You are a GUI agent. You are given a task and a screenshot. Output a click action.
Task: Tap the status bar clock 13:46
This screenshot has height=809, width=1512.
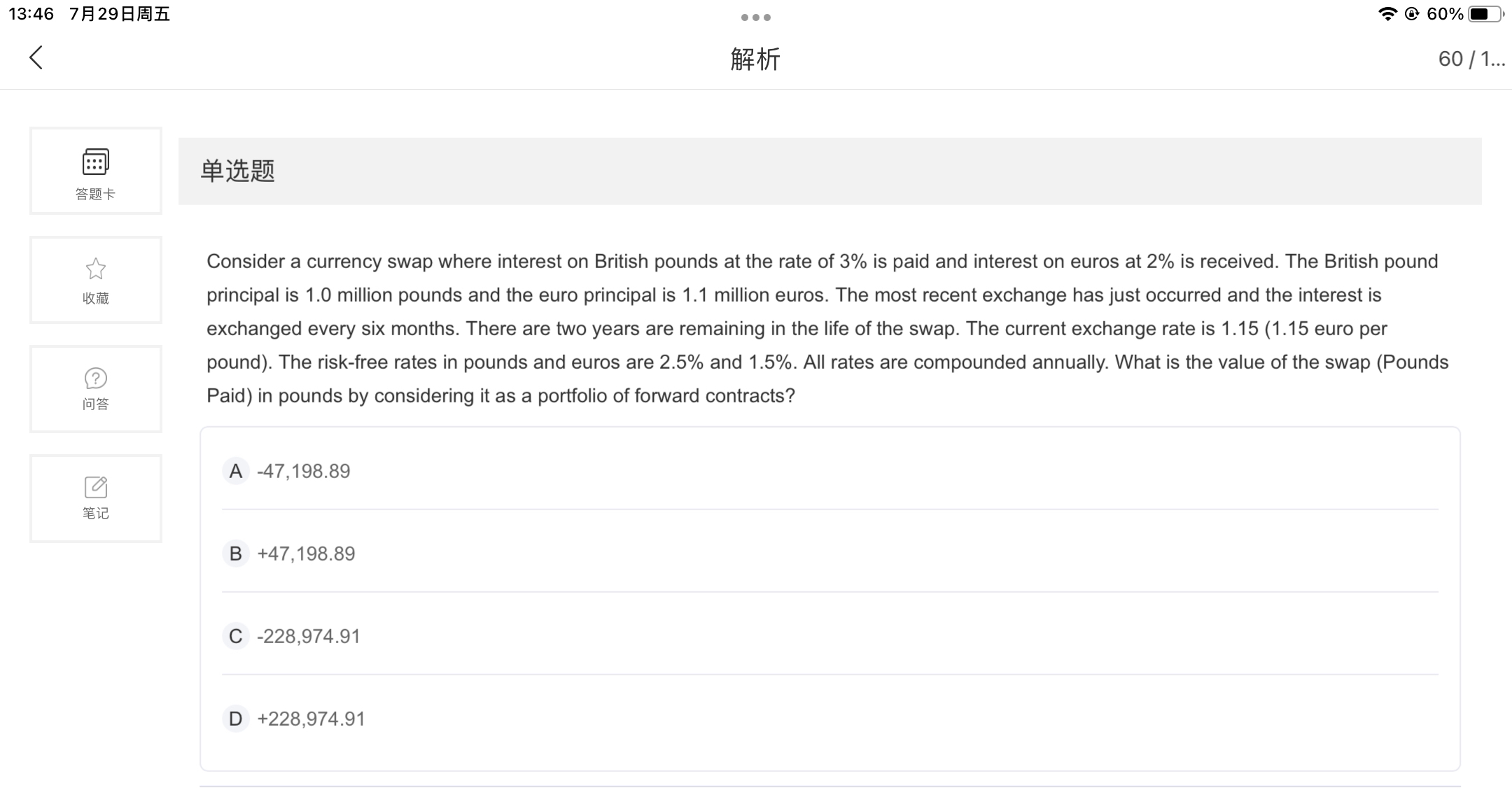pos(31,14)
